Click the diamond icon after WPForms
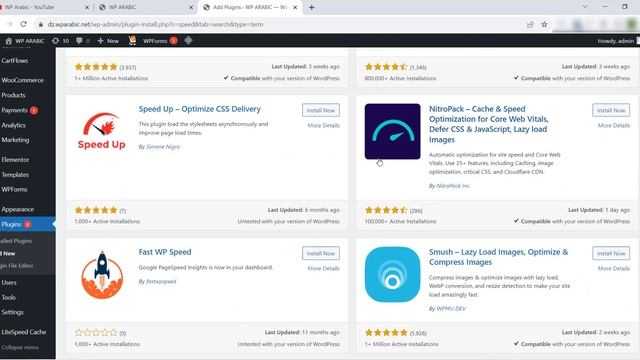Viewport: 640px width, 360px height. 188,40
